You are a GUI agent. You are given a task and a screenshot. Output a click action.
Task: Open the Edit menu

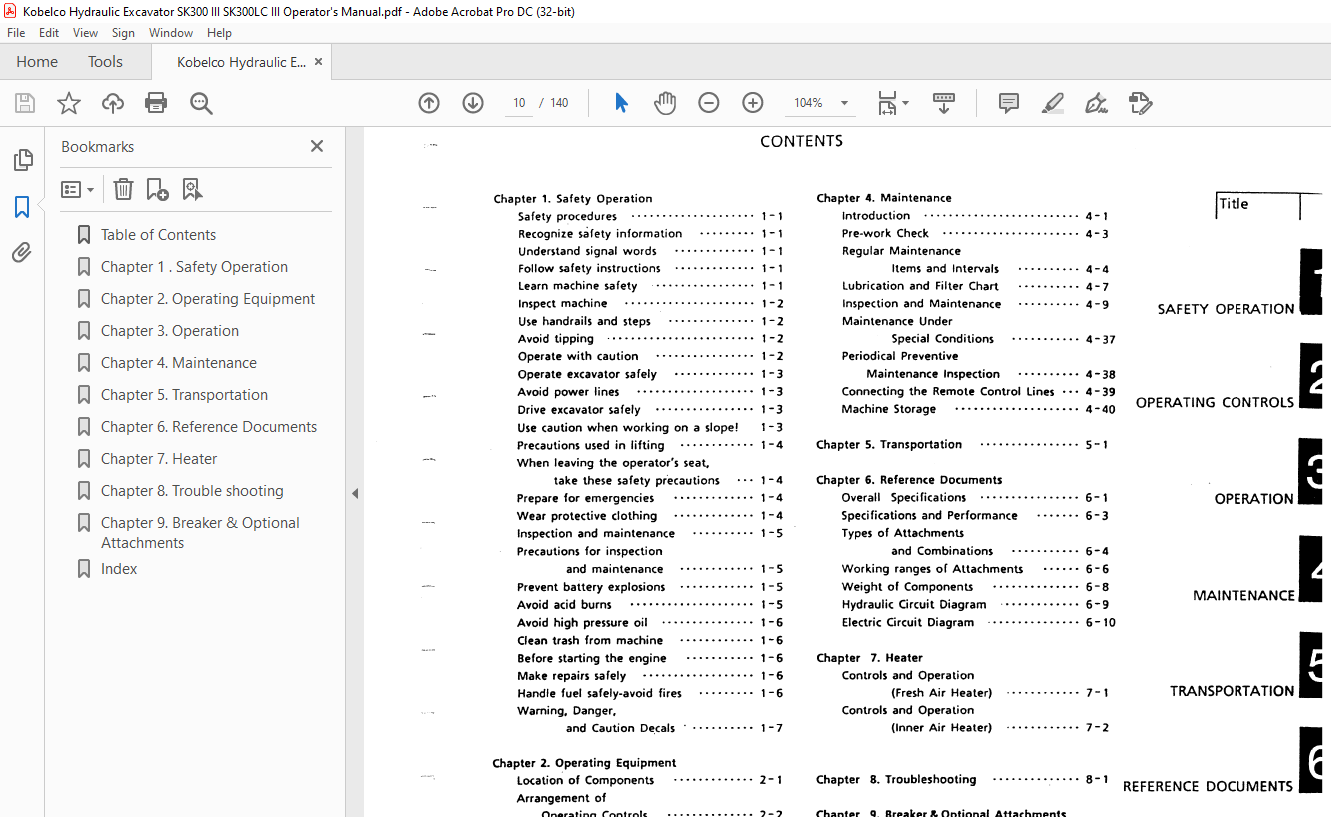(x=49, y=33)
